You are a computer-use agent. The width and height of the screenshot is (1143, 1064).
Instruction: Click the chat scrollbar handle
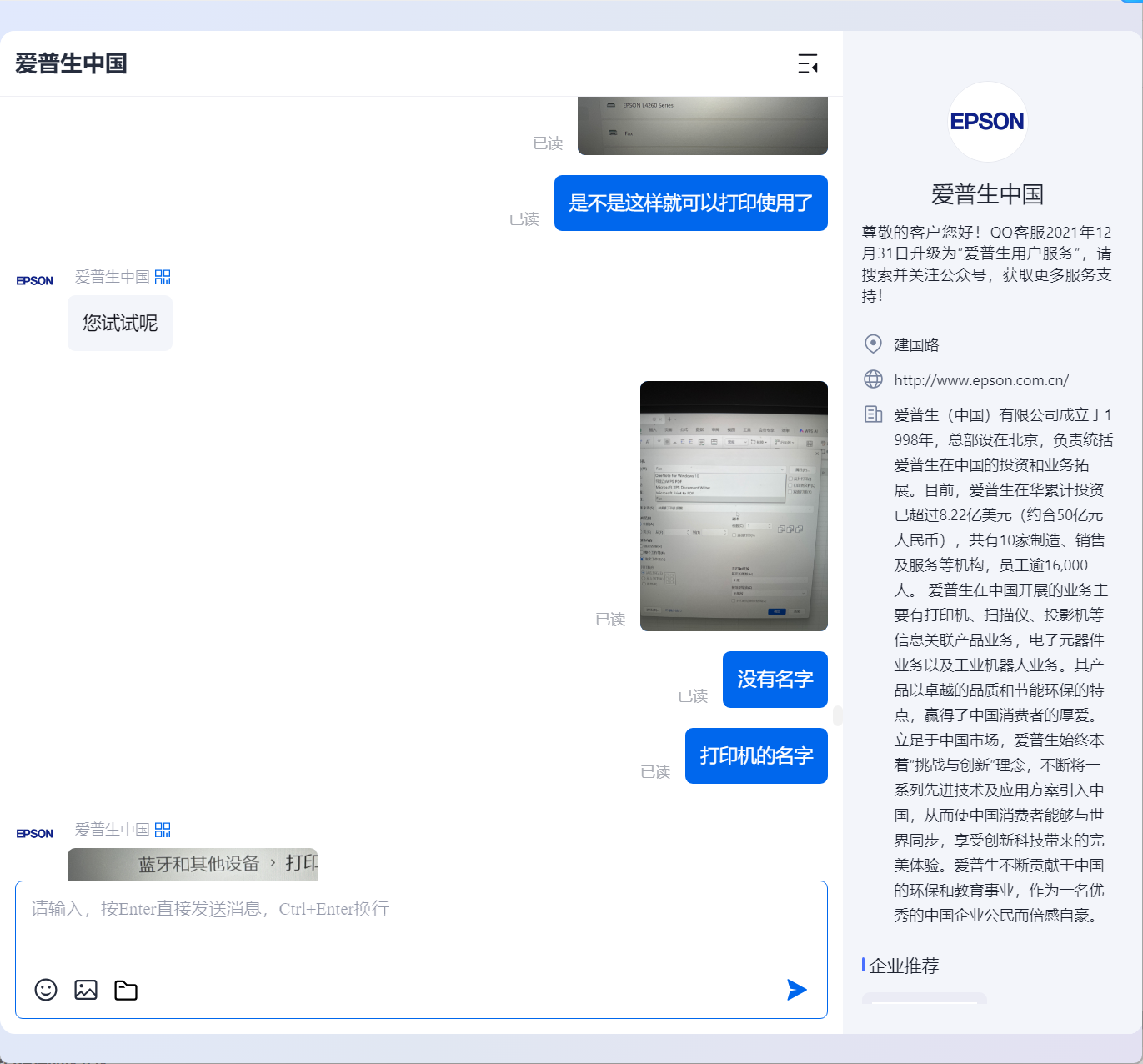point(838,715)
